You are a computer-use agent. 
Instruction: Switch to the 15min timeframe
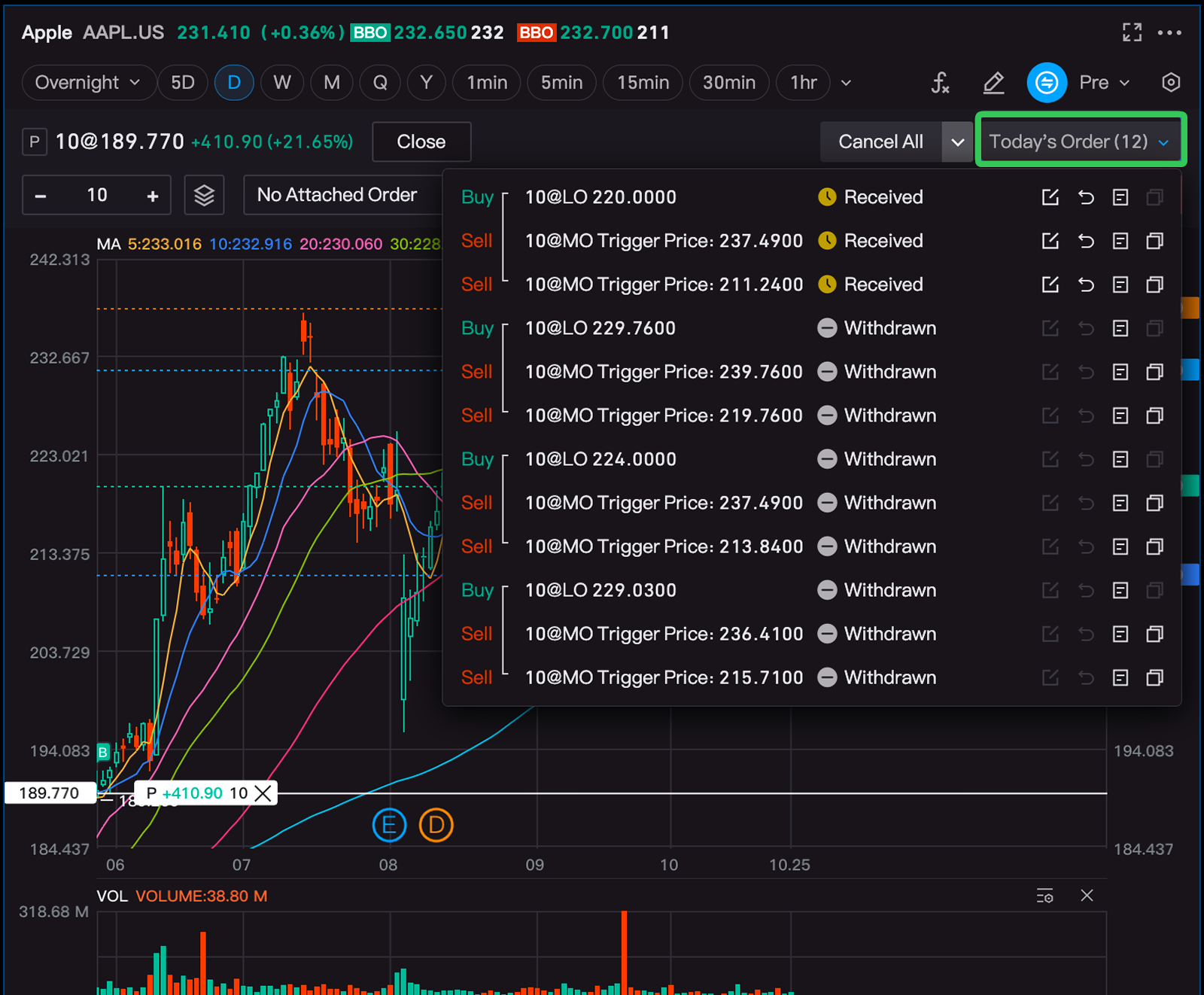tap(643, 83)
